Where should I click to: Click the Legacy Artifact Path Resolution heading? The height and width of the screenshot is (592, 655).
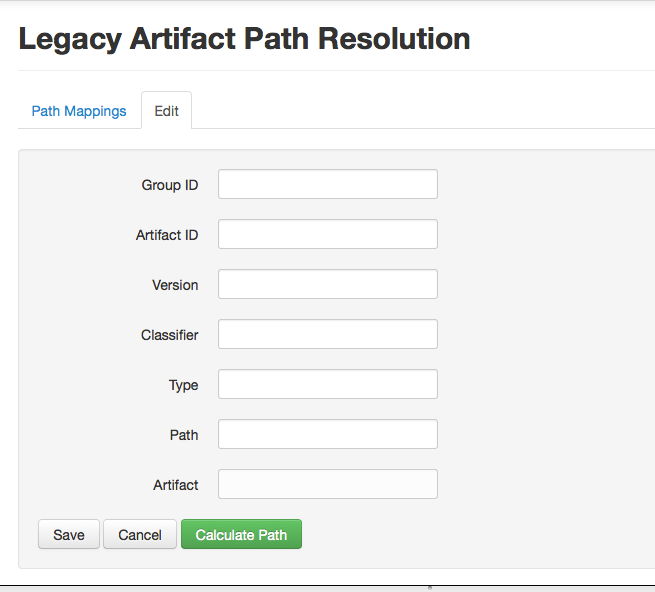pyautogui.click(x=245, y=39)
